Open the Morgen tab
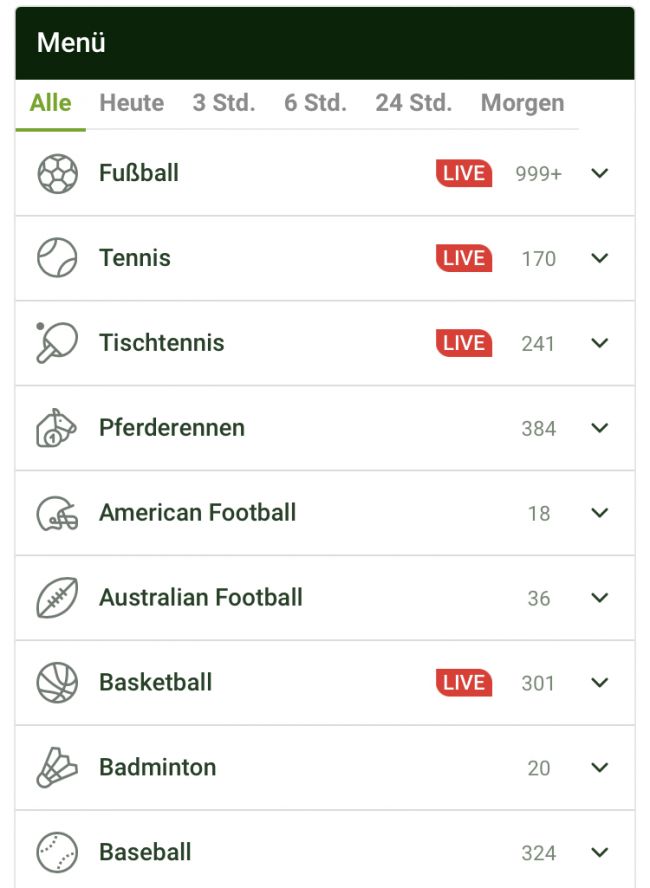This screenshot has height=888, width=650. point(522,103)
